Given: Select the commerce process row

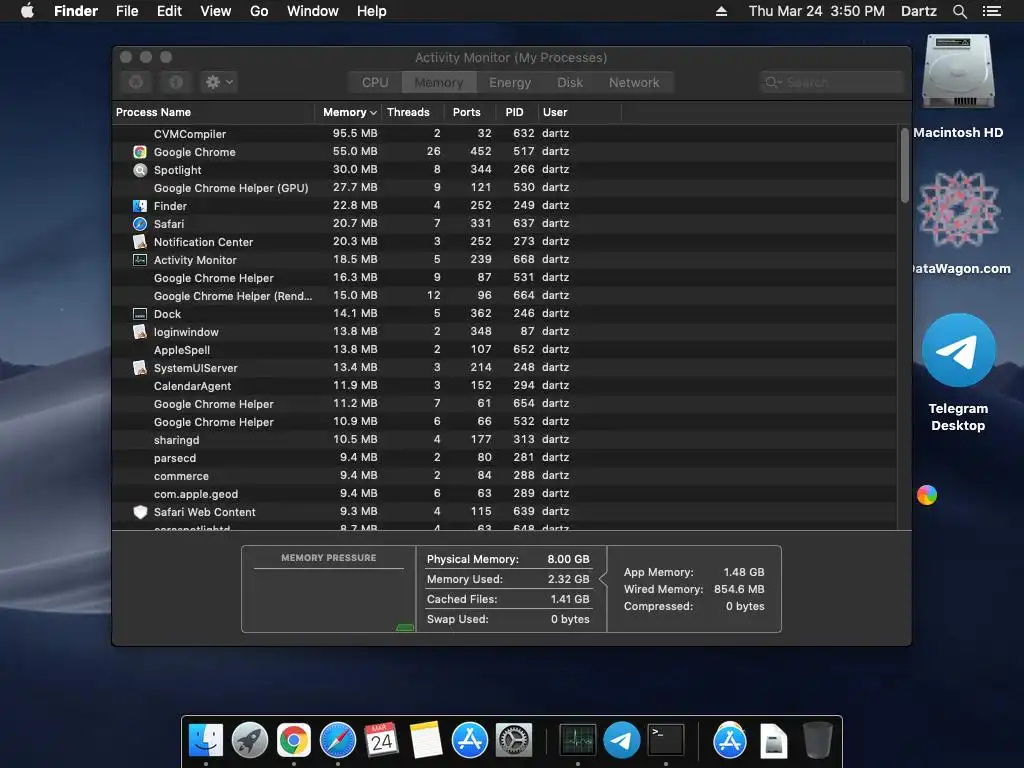Looking at the screenshot, I should (x=505, y=476).
